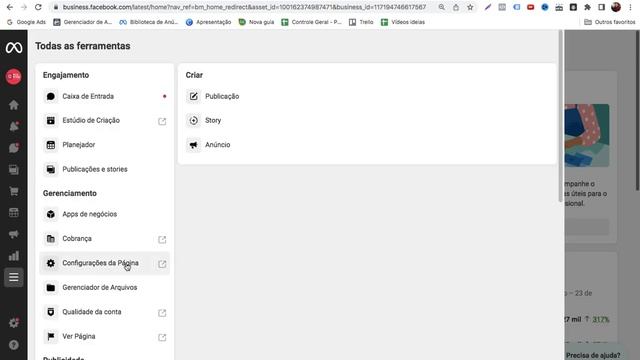Open Cobrança item
Screen dimensions: 640x360
pos(104,238)
